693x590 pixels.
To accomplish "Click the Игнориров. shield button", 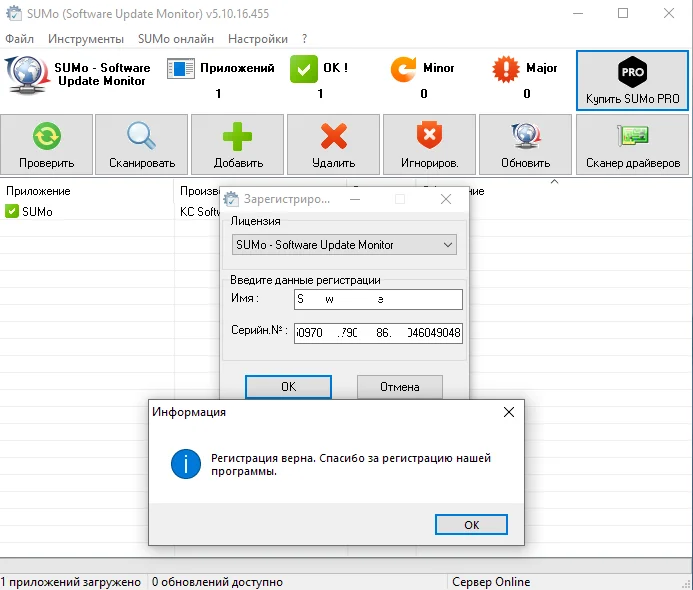I will point(429,145).
